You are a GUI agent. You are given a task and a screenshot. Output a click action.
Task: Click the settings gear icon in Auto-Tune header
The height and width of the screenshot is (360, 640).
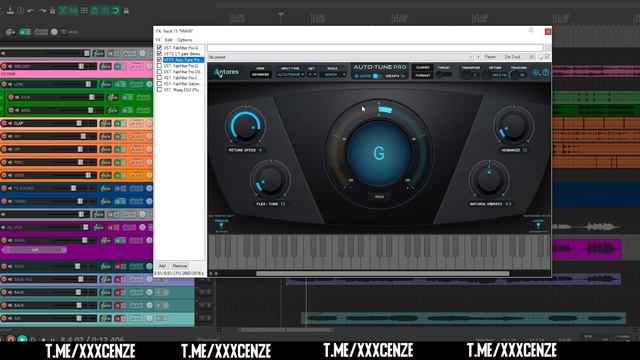(536, 73)
